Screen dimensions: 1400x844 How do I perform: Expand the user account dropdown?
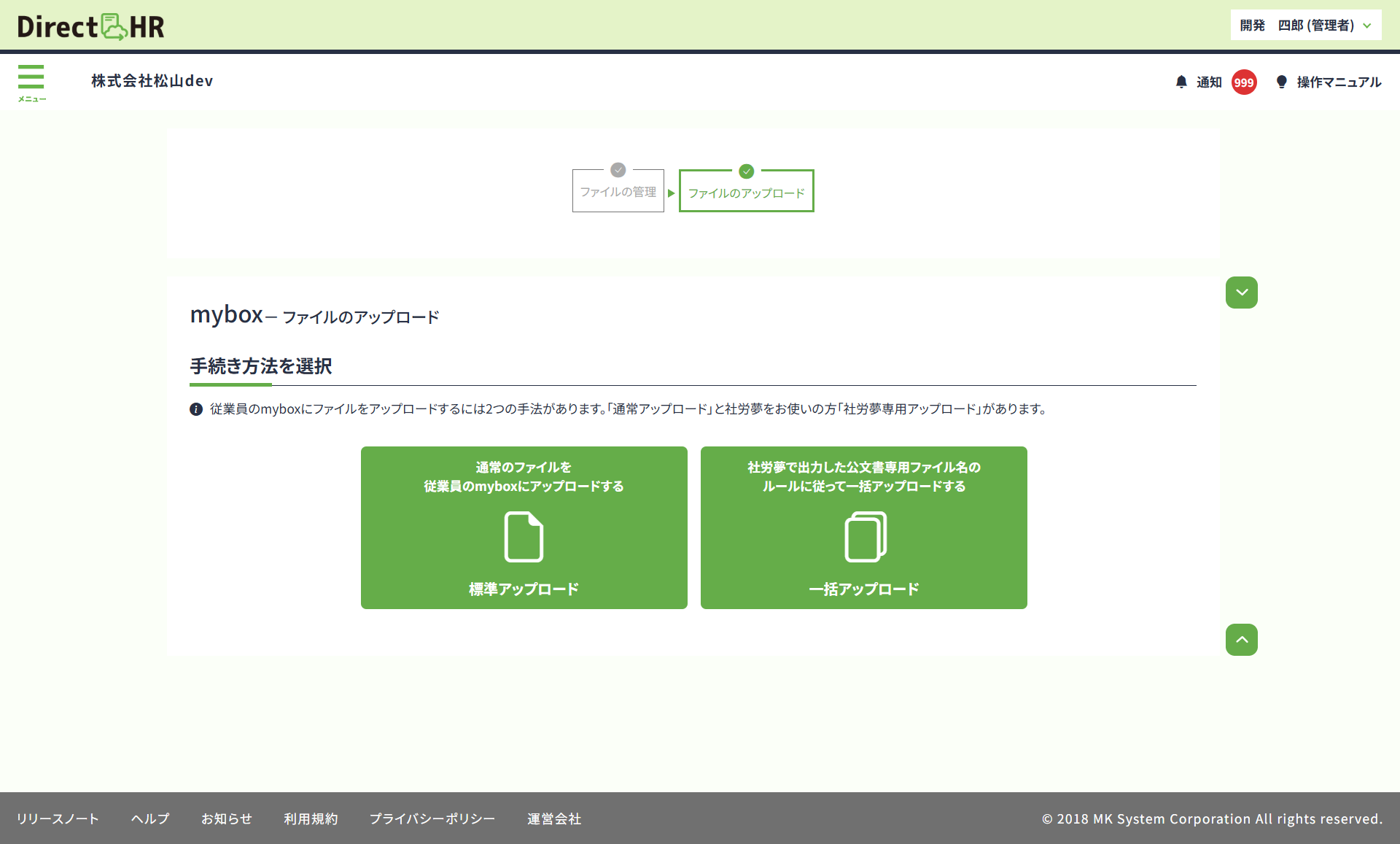[x=1305, y=26]
